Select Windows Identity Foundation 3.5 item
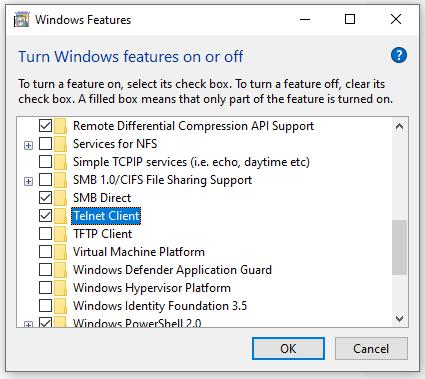 point(160,306)
